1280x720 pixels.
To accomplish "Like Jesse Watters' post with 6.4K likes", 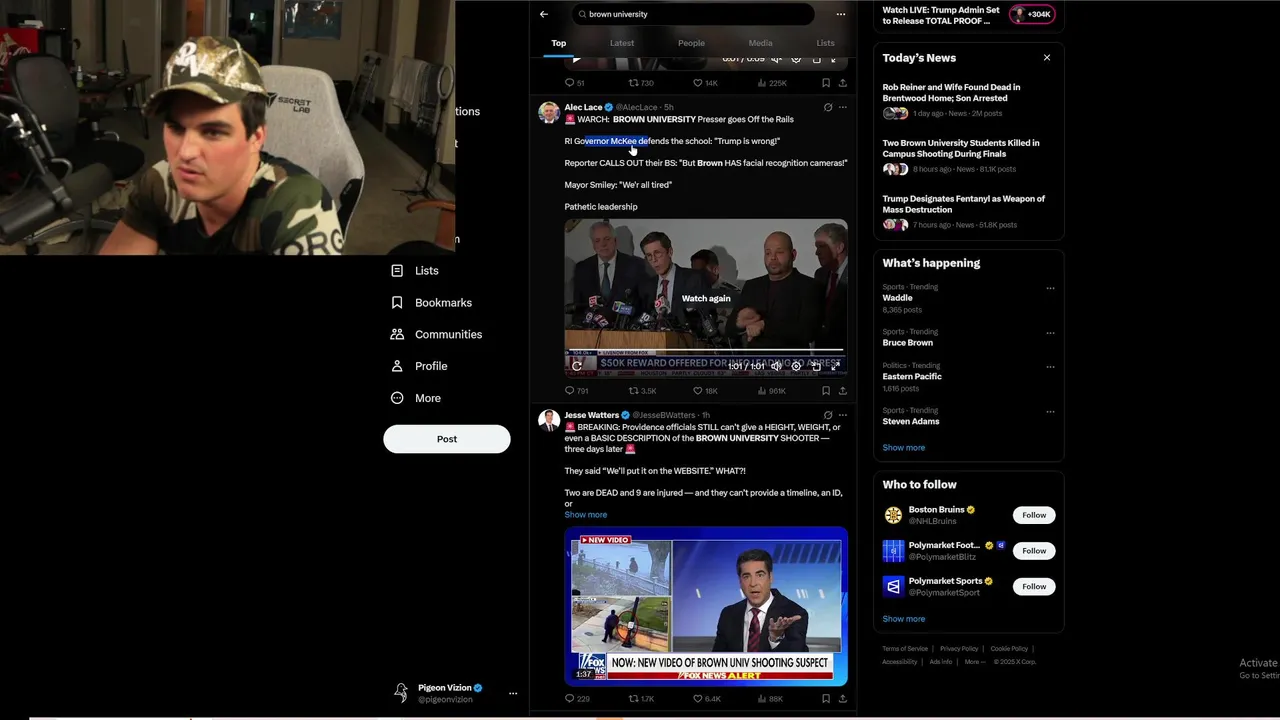I will click(x=706, y=699).
